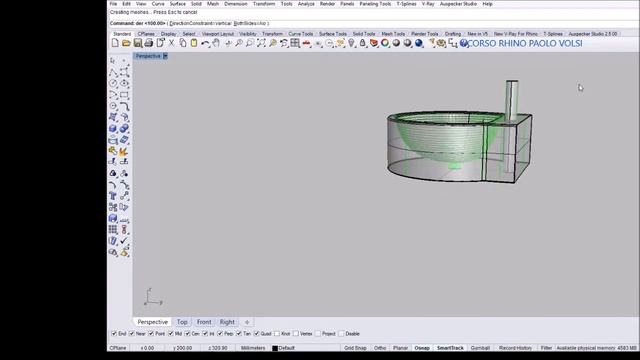This screenshot has height=360, width=640.
Task: Select the Rectangle tool in side toolbar
Action: 124,95
